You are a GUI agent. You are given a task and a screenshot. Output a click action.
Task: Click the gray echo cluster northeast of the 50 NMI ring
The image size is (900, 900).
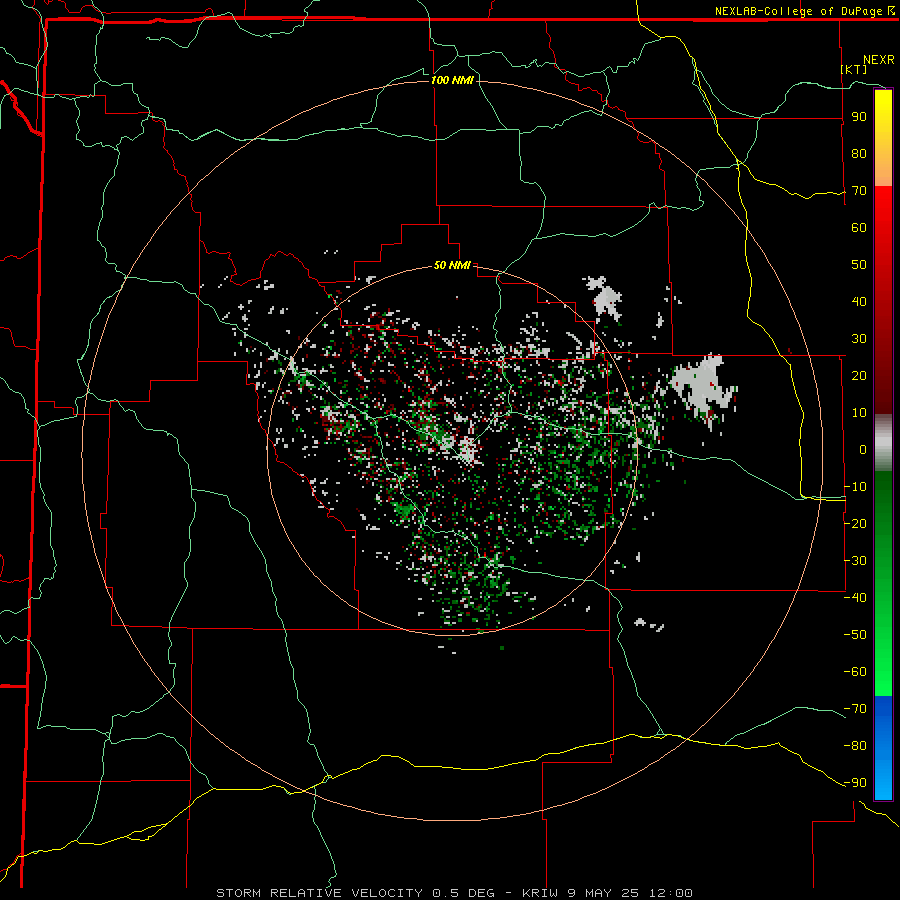604,297
